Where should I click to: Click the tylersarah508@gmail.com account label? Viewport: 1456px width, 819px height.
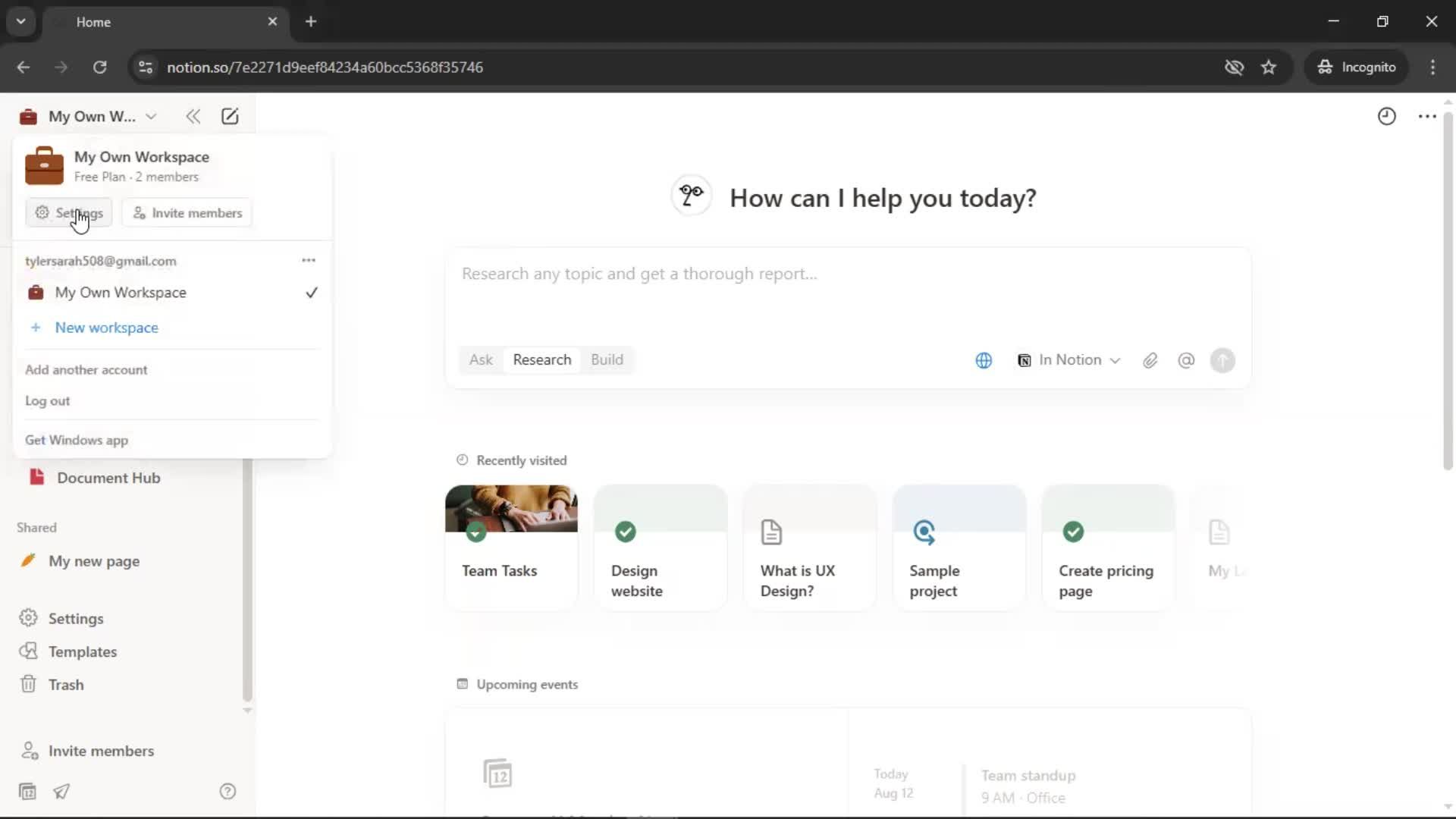(x=101, y=261)
